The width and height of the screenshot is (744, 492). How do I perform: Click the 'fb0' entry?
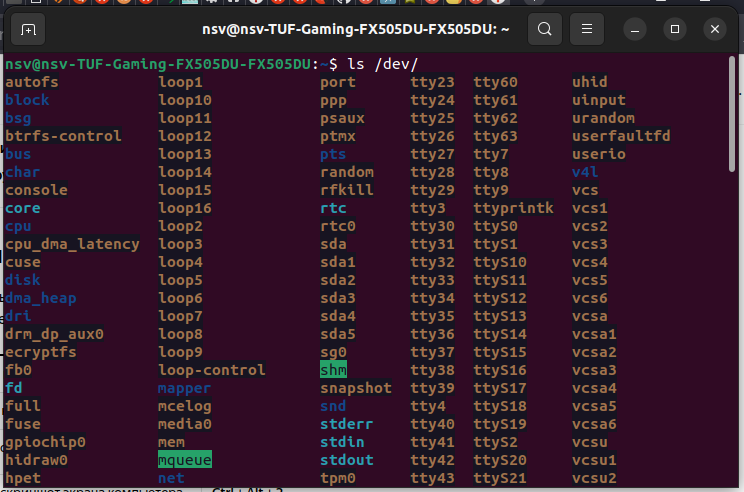[x=18, y=370]
